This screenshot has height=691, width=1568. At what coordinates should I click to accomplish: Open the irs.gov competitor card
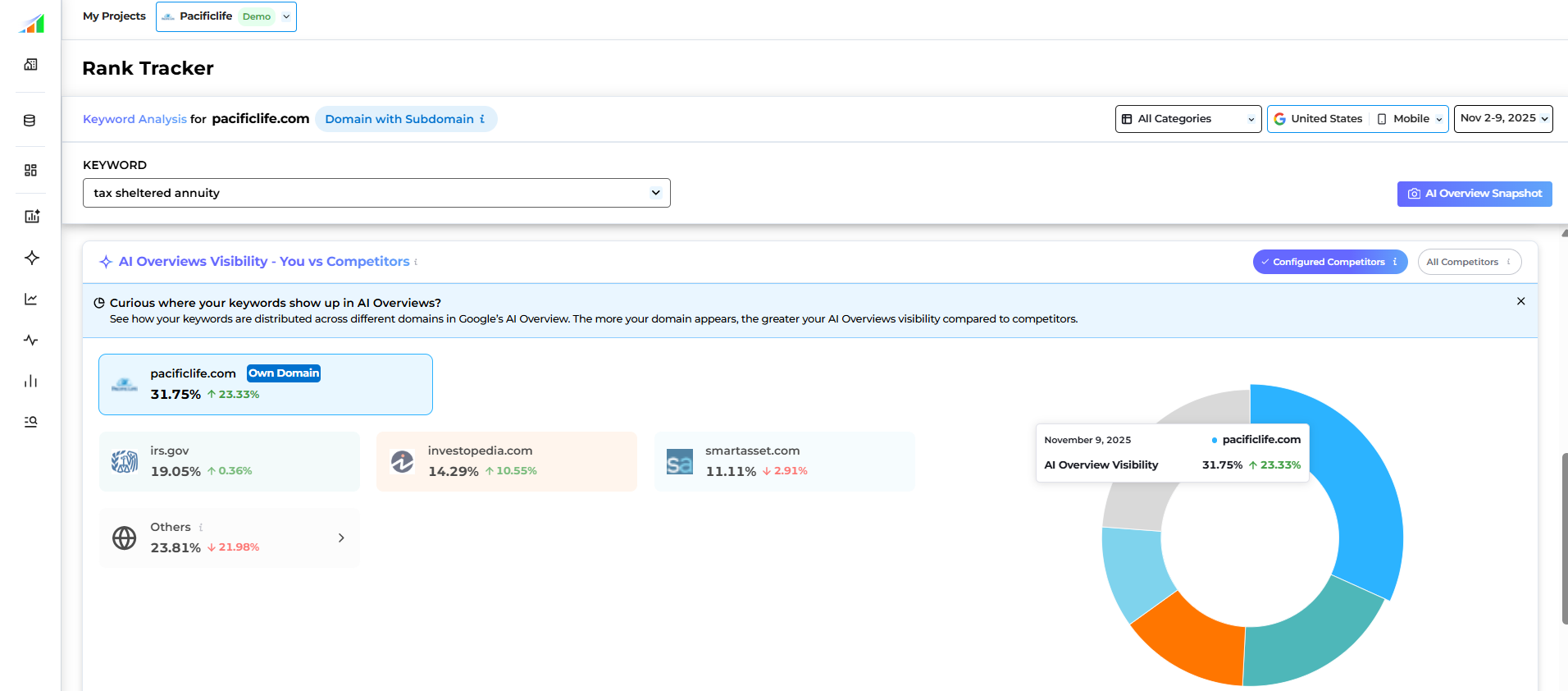pos(230,461)
